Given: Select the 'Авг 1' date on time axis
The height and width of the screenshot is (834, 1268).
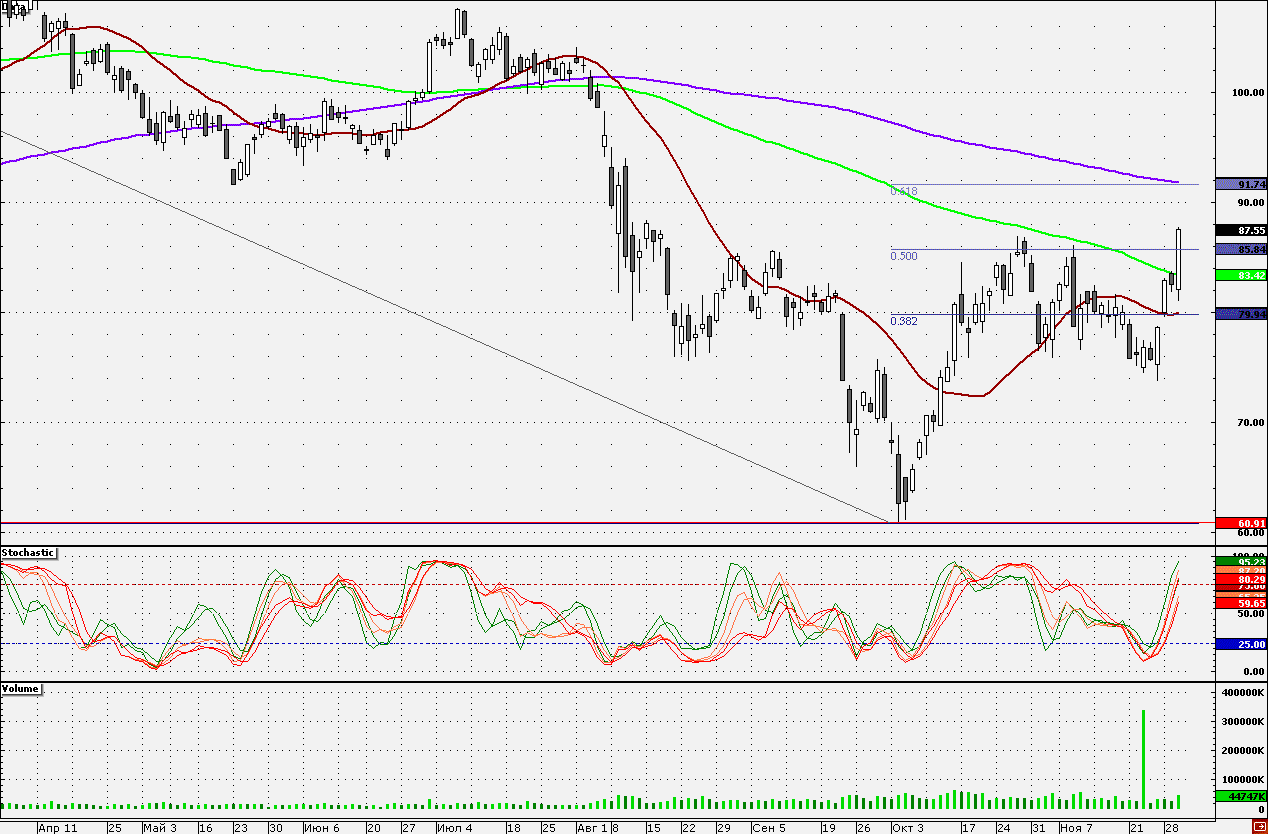Looking at the screenshot, I should [x=590, y=828].
